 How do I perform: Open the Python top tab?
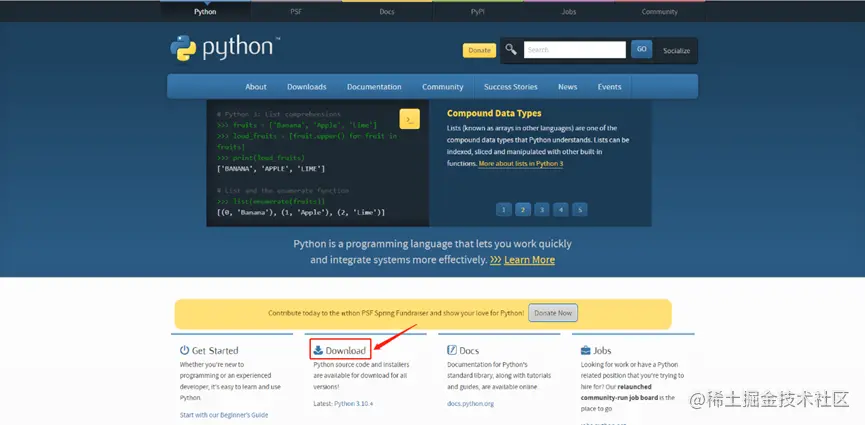click(205, 12)
